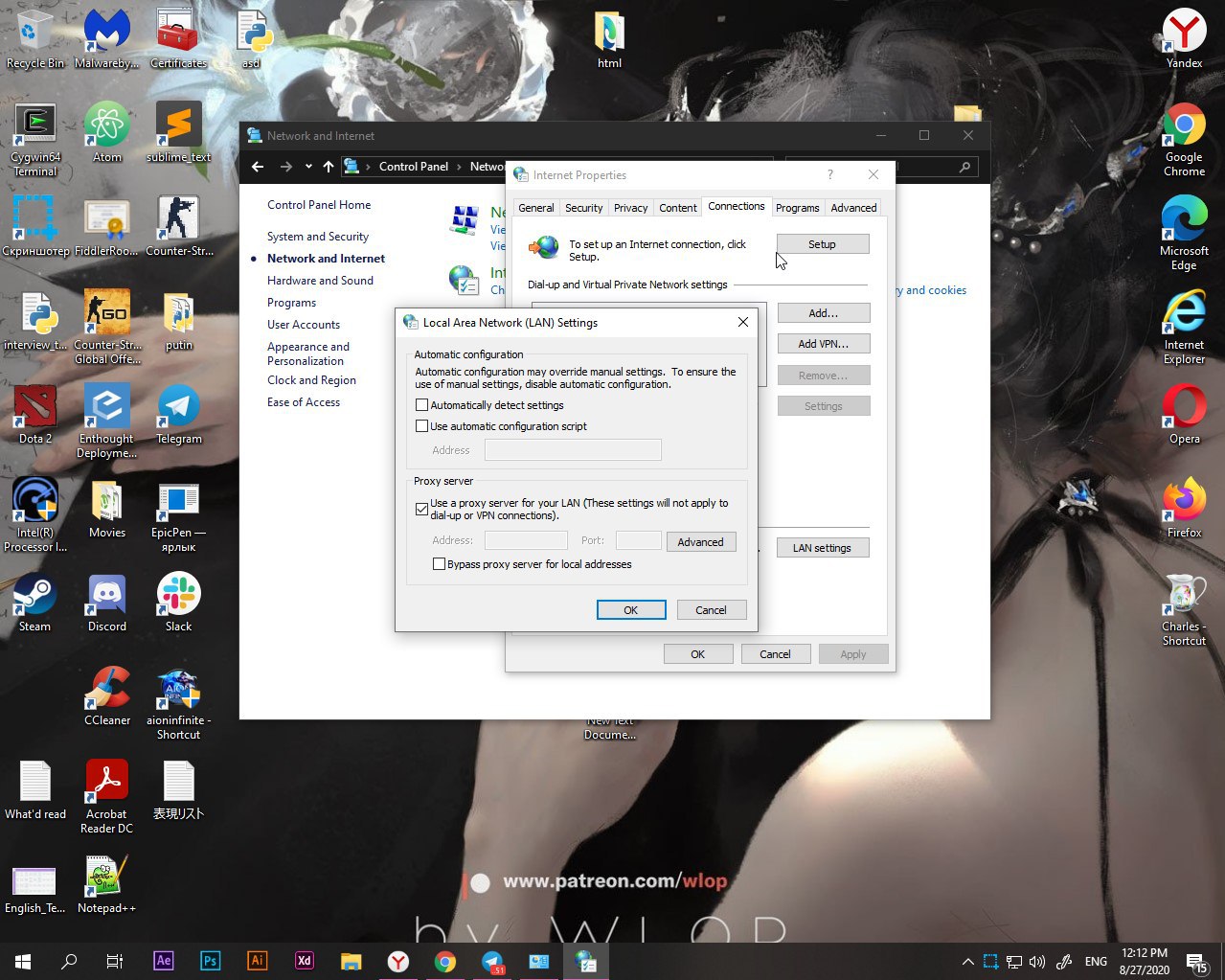Uncheck Use a proxy server for your LAN
This screenshot has height=980, width=1225.
pos(421,509)
